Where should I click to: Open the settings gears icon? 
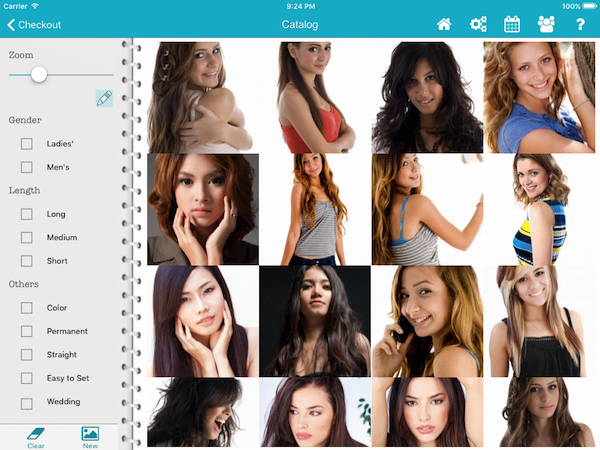478,25
